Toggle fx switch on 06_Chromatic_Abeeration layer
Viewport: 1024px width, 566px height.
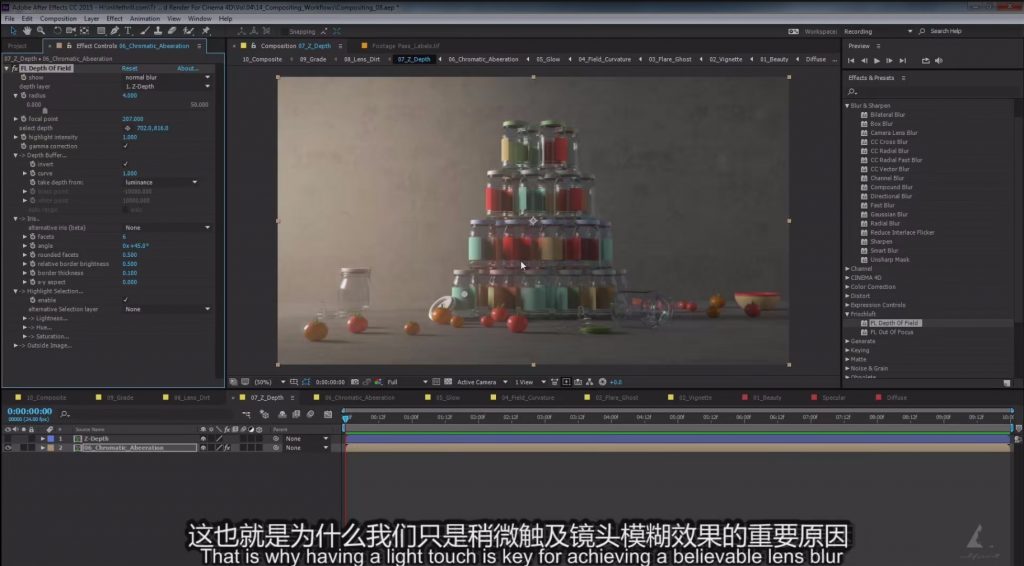(x=227, y=448)
